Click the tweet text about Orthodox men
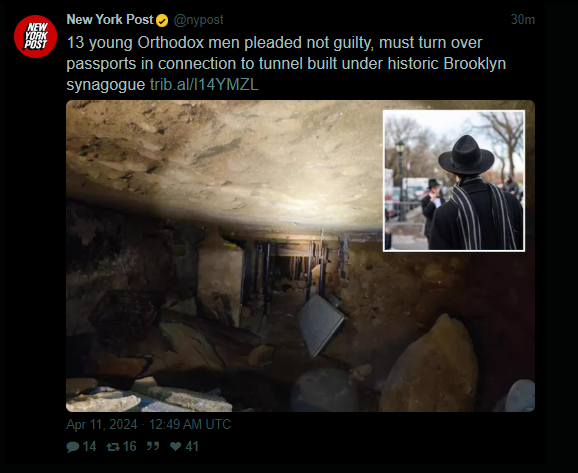 point(286,63)
